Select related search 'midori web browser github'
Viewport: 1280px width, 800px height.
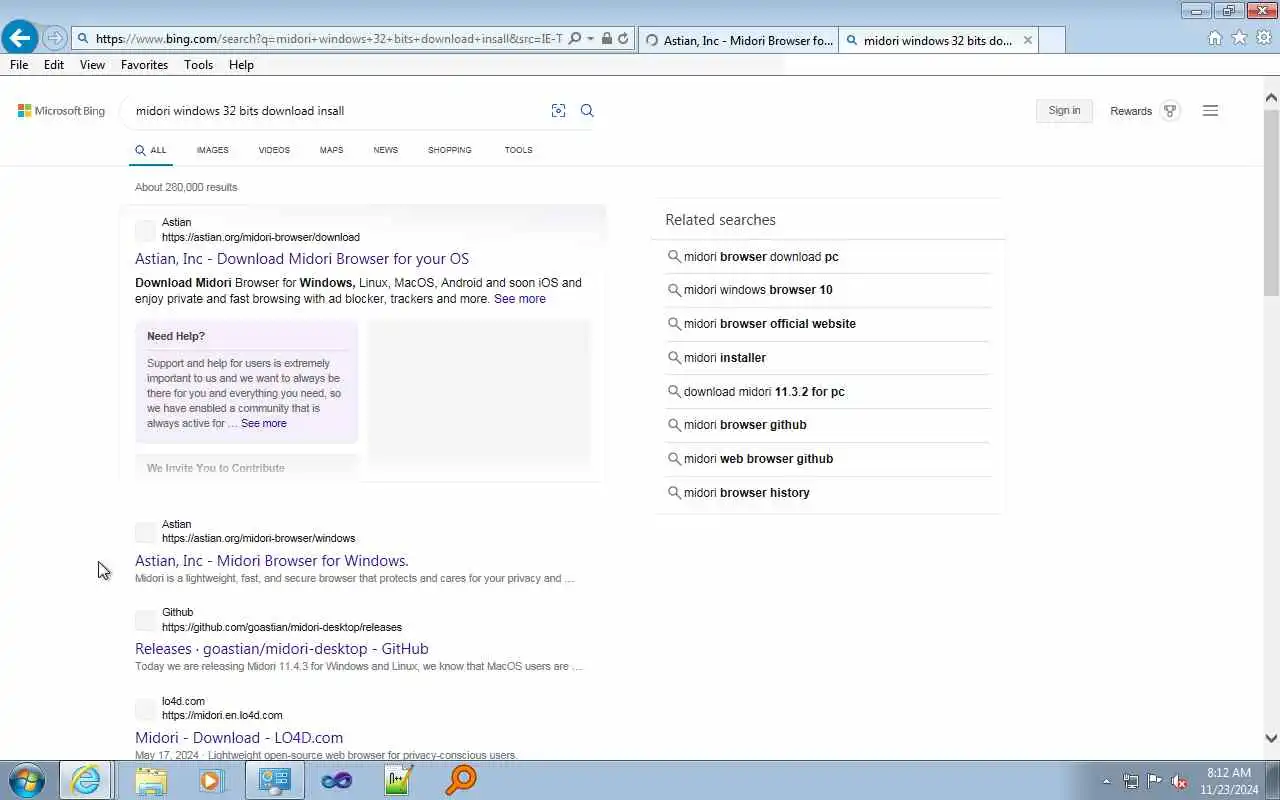(758, 459)
